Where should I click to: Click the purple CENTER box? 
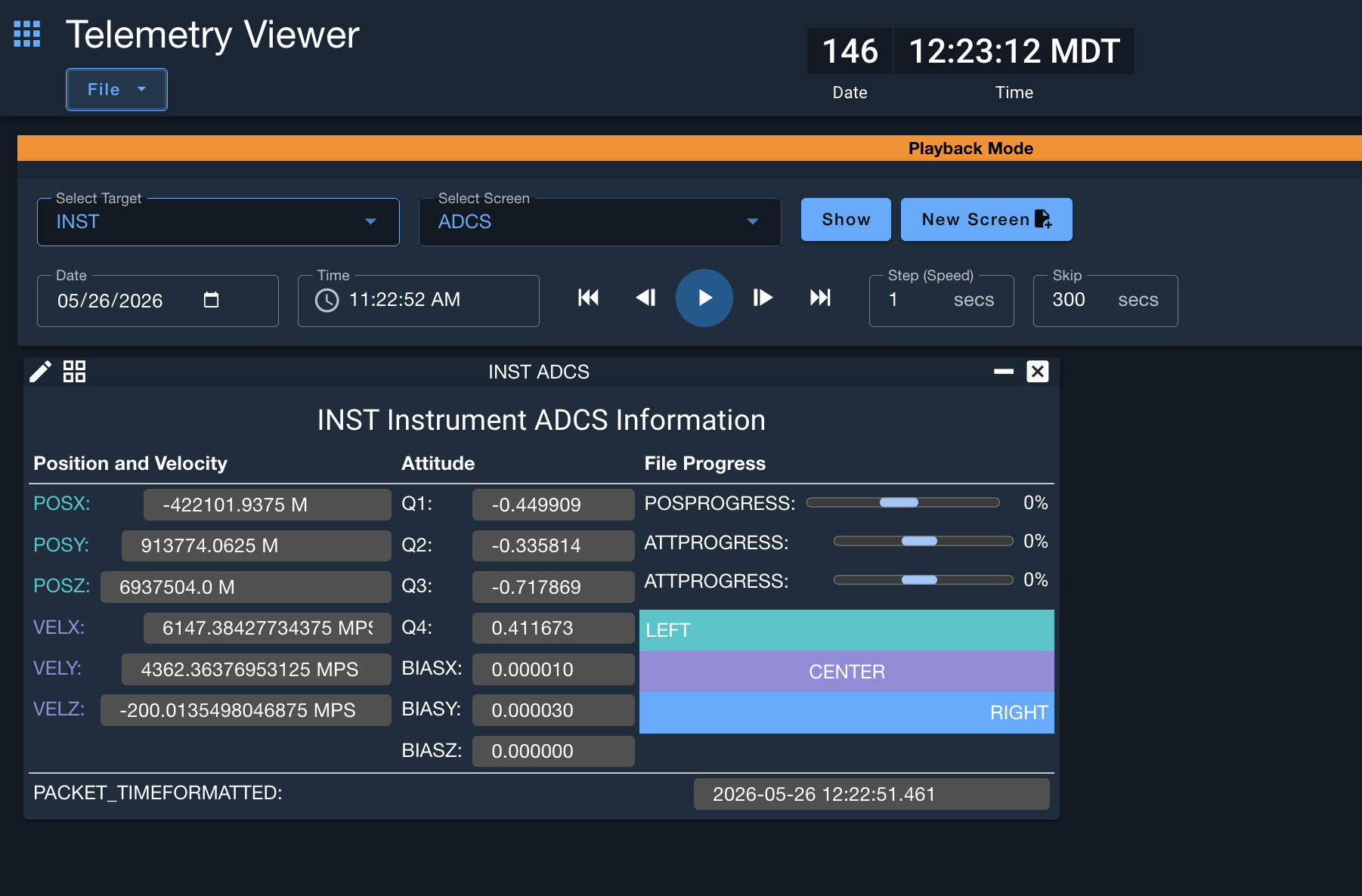[x=847, y=672]
